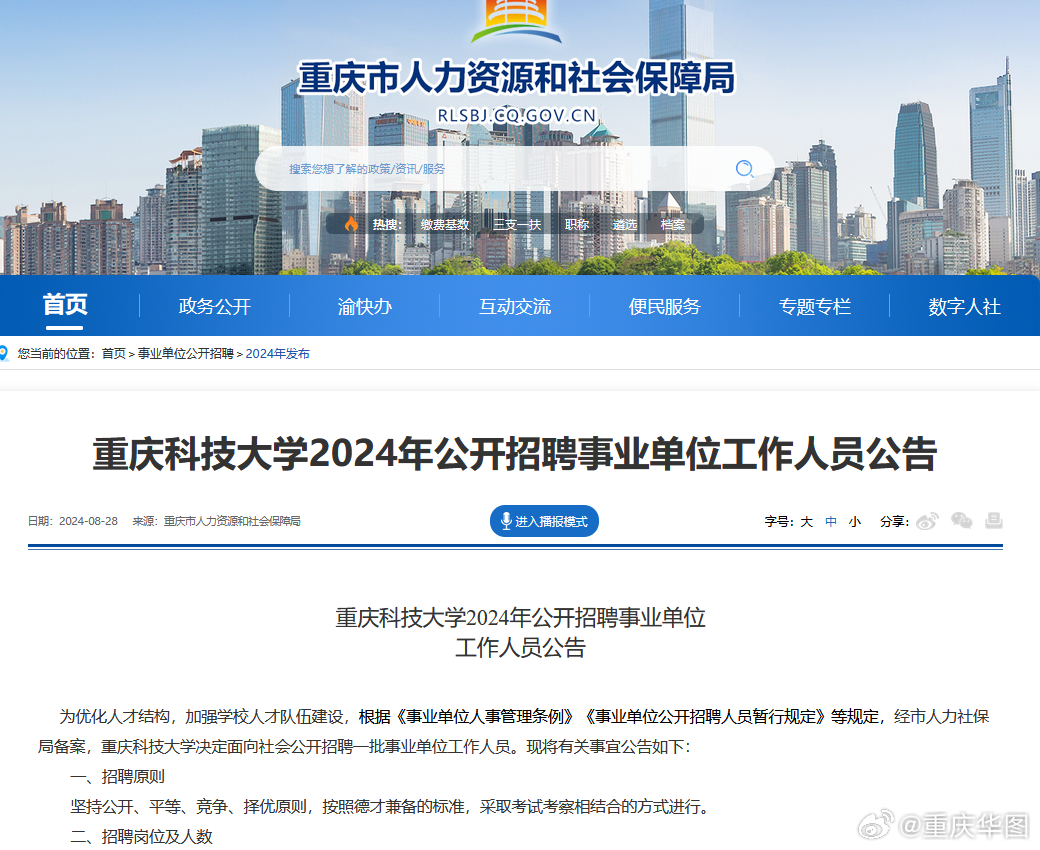Open the 渝快办 navigation tab
1040x850 pixels.
365,306
